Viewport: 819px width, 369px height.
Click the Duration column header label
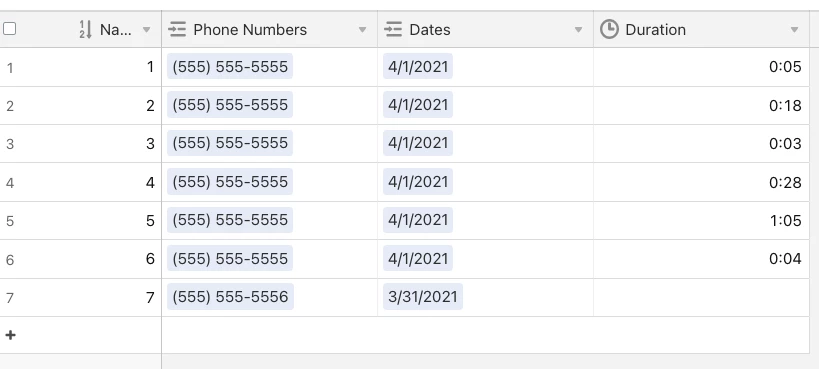[656, 30]
